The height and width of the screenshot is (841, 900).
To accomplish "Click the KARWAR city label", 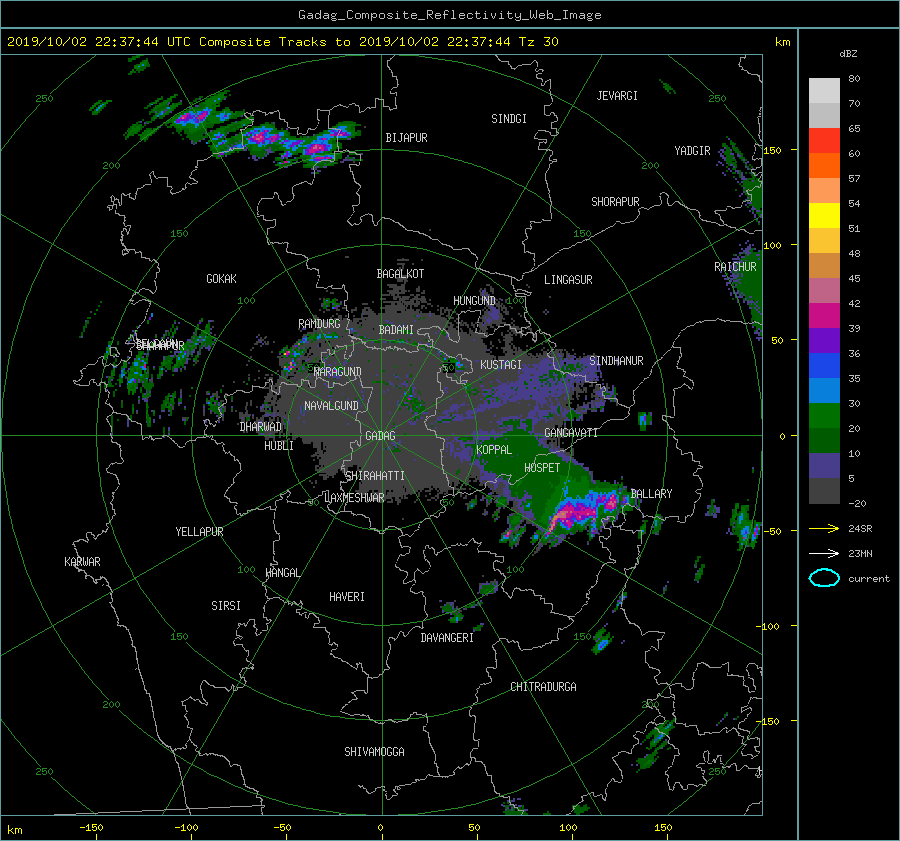I will (x=82, y=562).
